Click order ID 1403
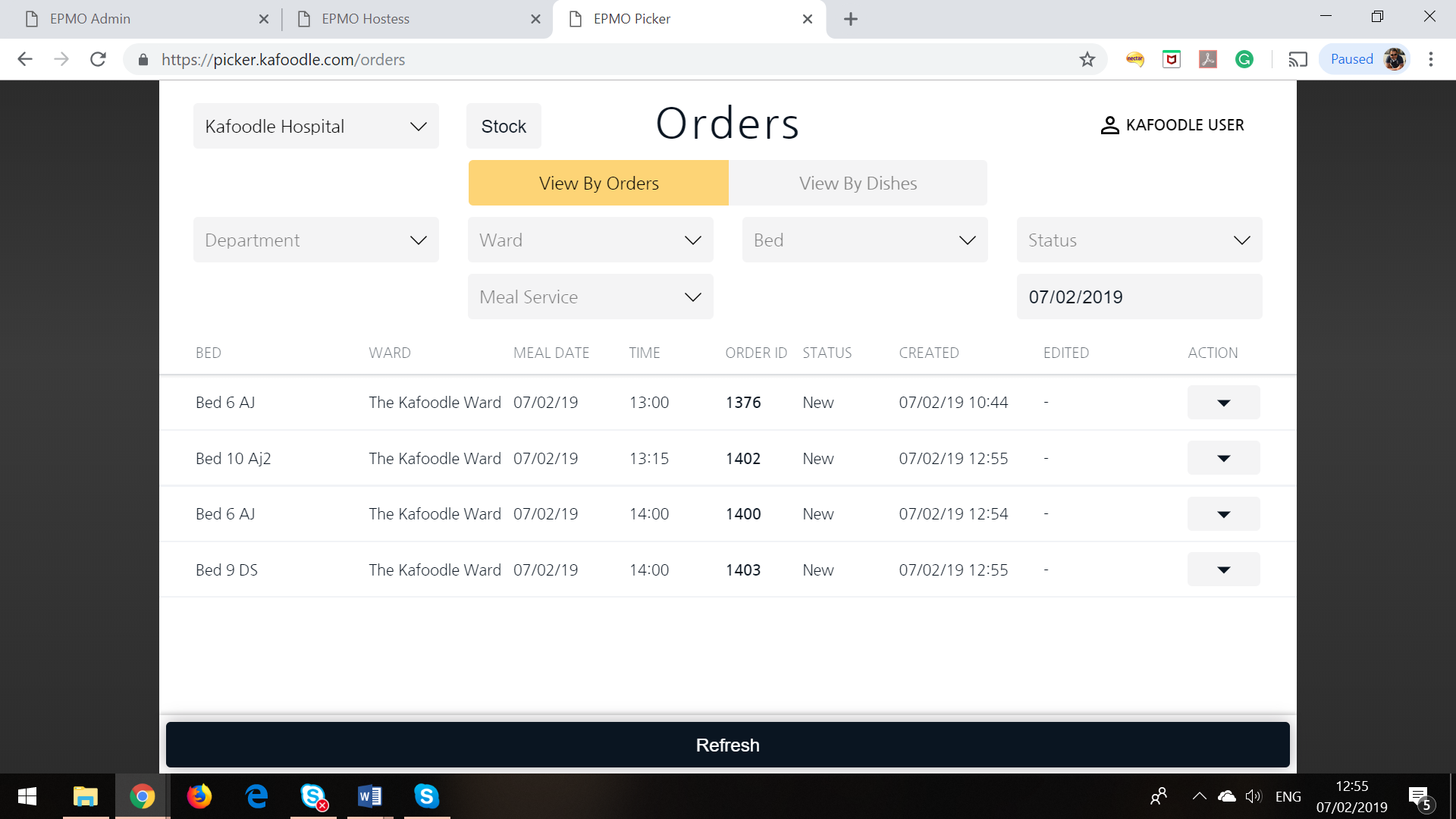 tap(743, 570)
